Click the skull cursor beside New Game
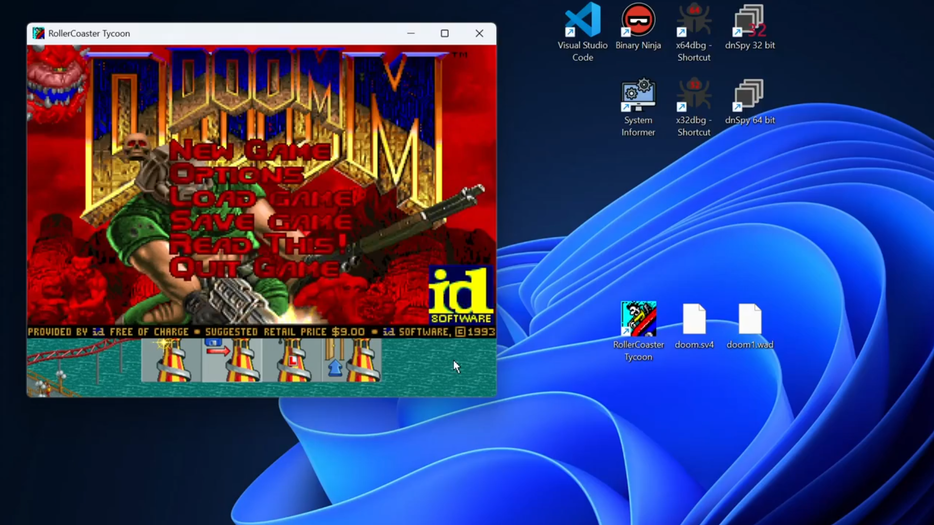934x525 pixels. point(136,147)
